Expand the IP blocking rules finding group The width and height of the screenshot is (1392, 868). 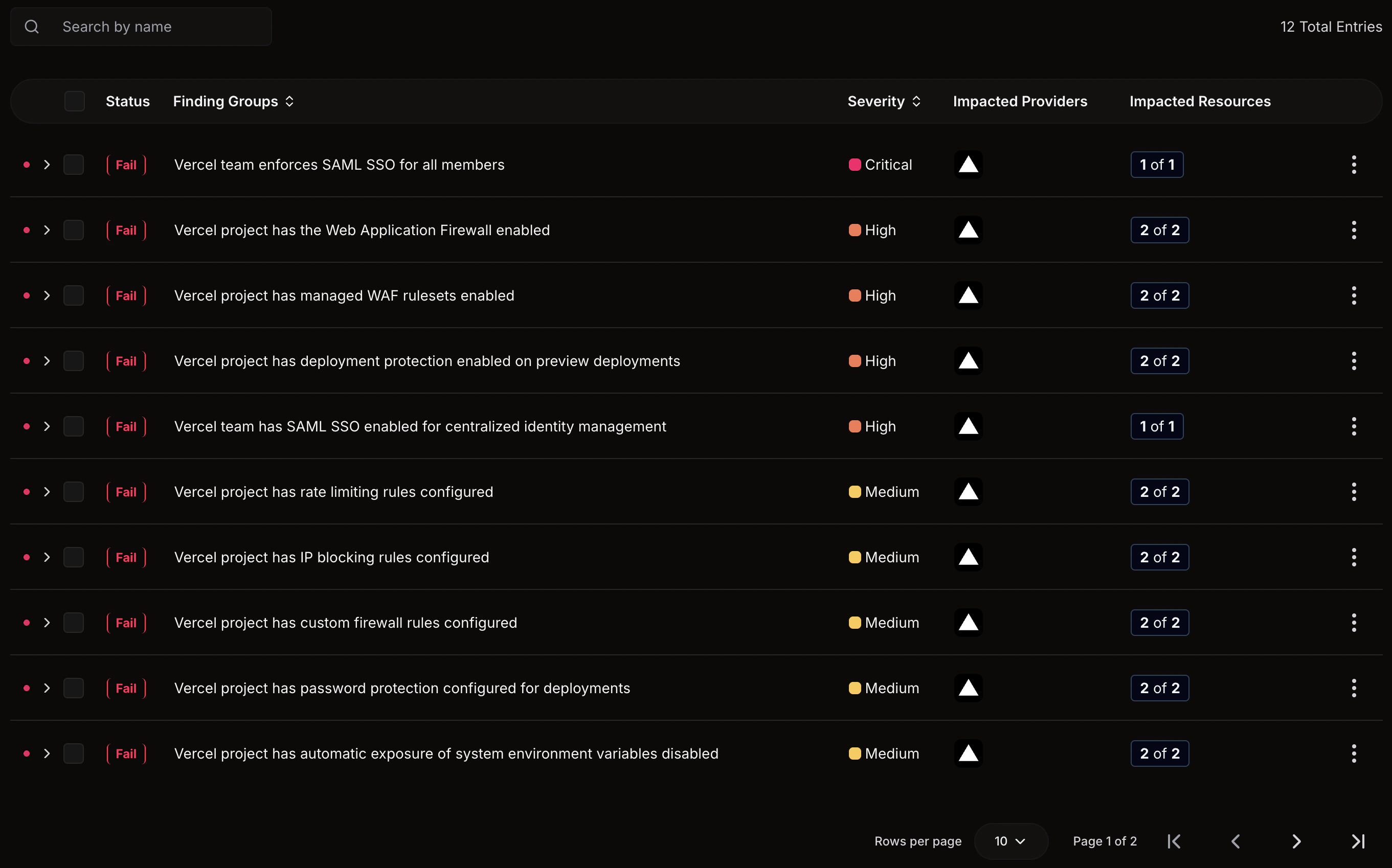47,557
